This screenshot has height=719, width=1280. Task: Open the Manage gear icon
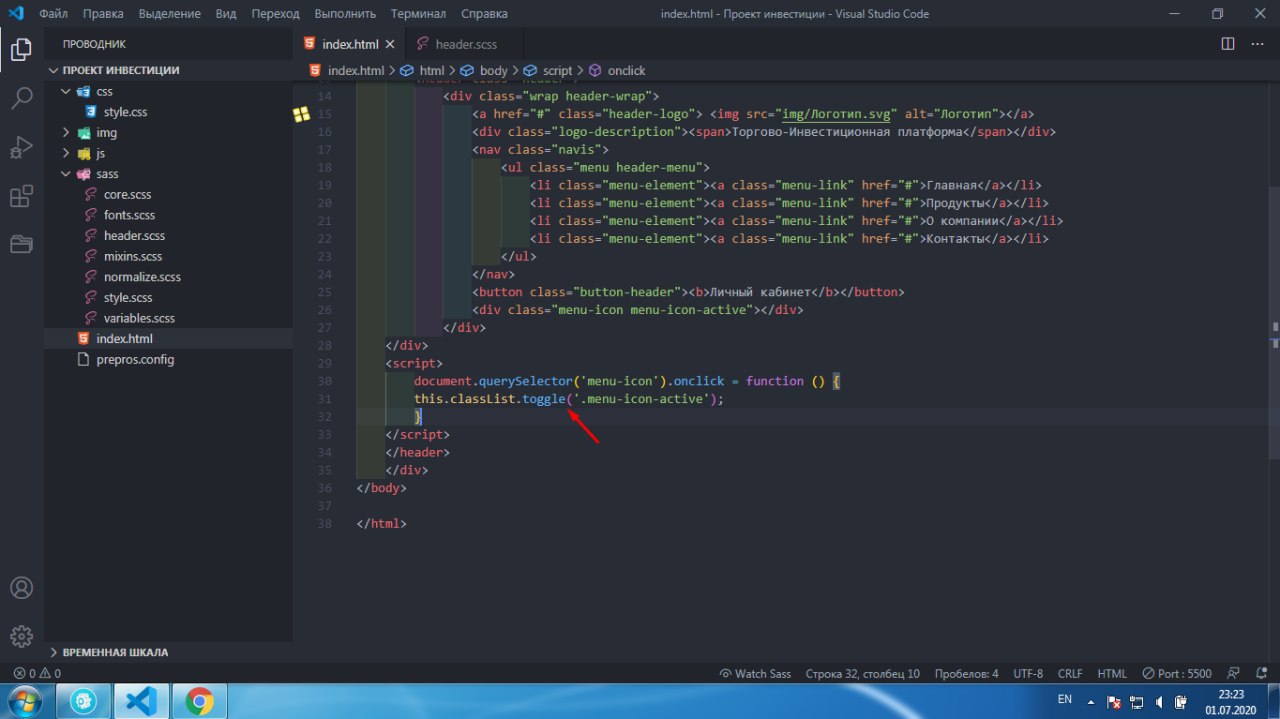click(21, 636)
